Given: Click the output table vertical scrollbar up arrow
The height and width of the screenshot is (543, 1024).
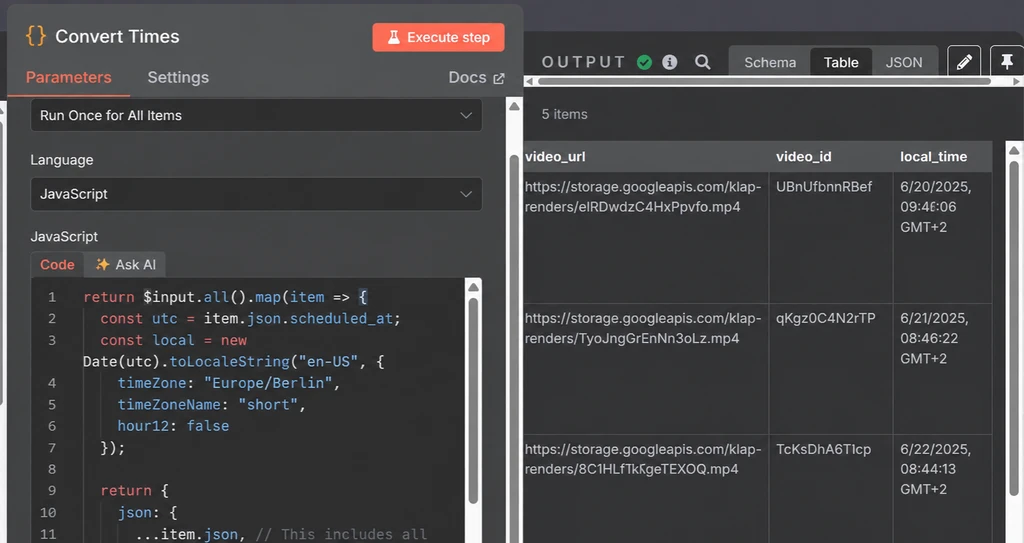Looking at the screenshot, I should point(1014,150).
